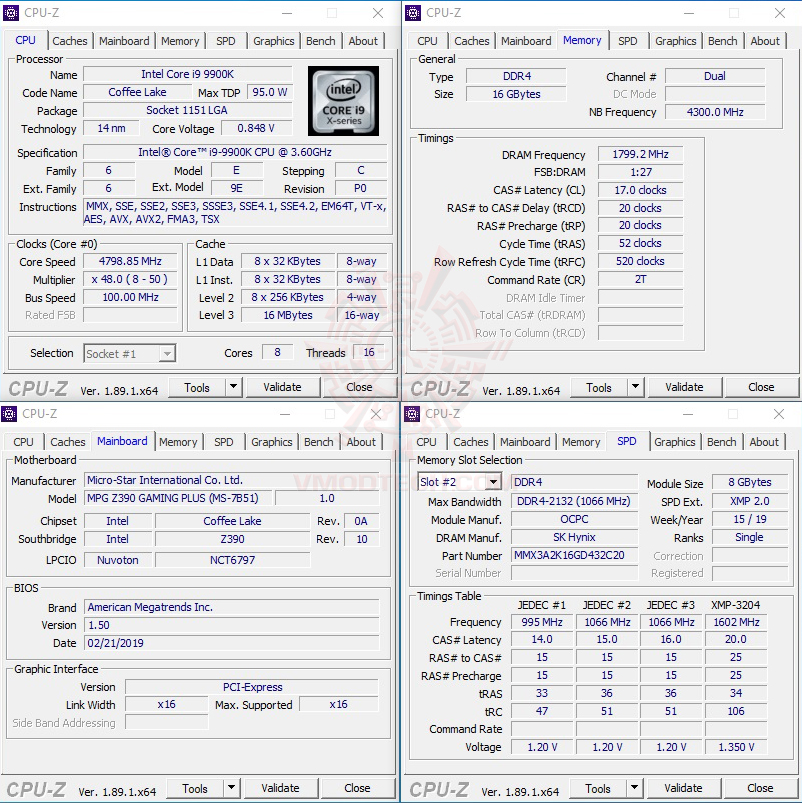Viewport: 802px width, 803px height.
Task: Click the Memory window's title bar CPU-Z icon
Action: pos(413,13)
